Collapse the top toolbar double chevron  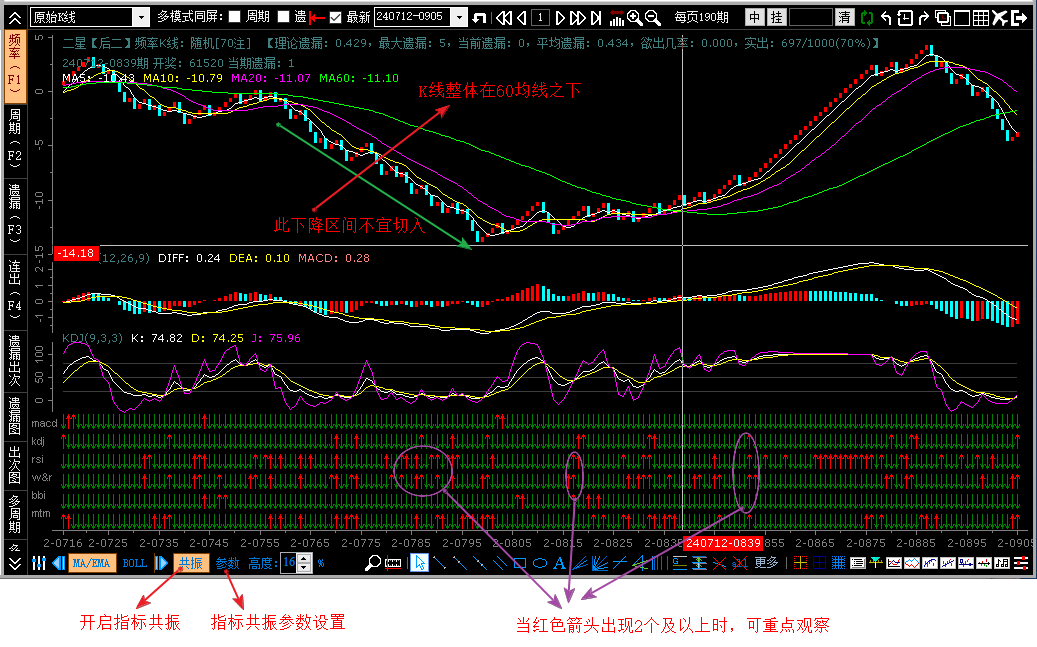(x=14, y=17)
